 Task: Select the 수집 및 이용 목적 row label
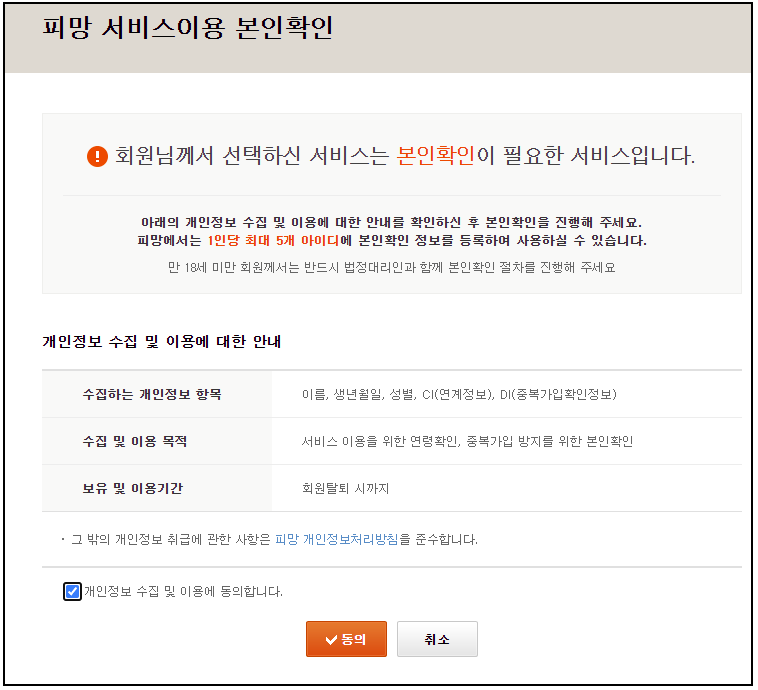pyautogui.click(x=135, y=441)
